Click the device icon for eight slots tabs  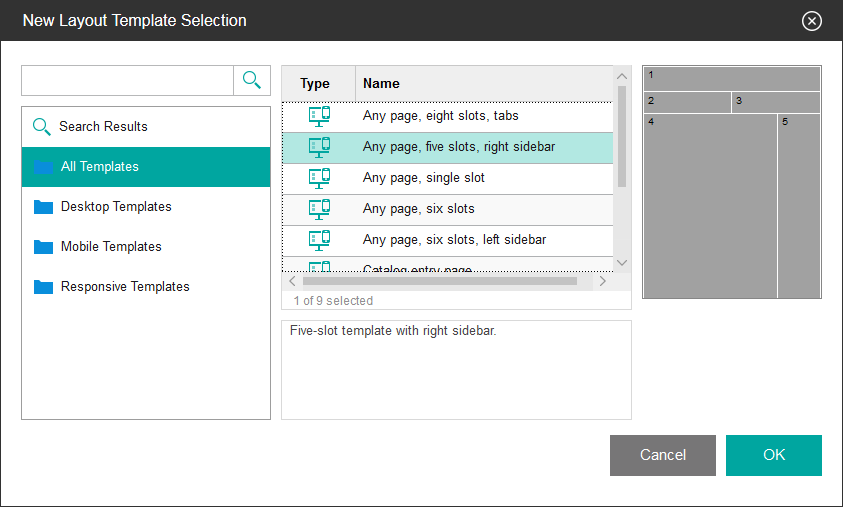point(319,116)
